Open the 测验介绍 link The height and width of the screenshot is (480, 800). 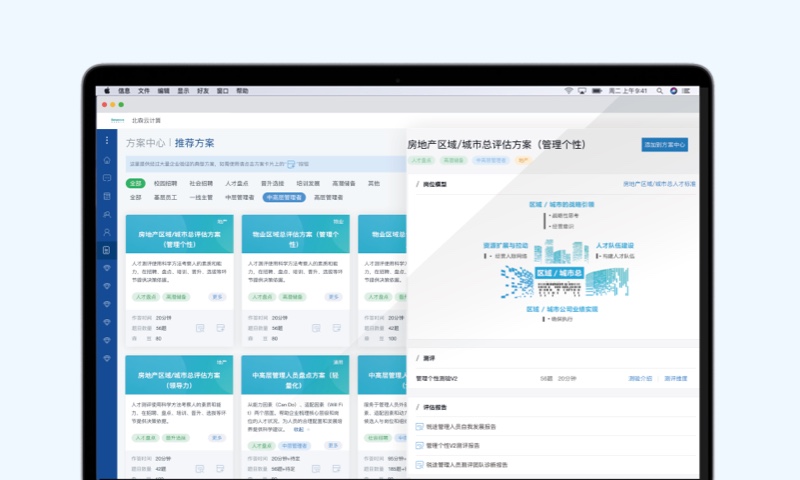point(639,379)
